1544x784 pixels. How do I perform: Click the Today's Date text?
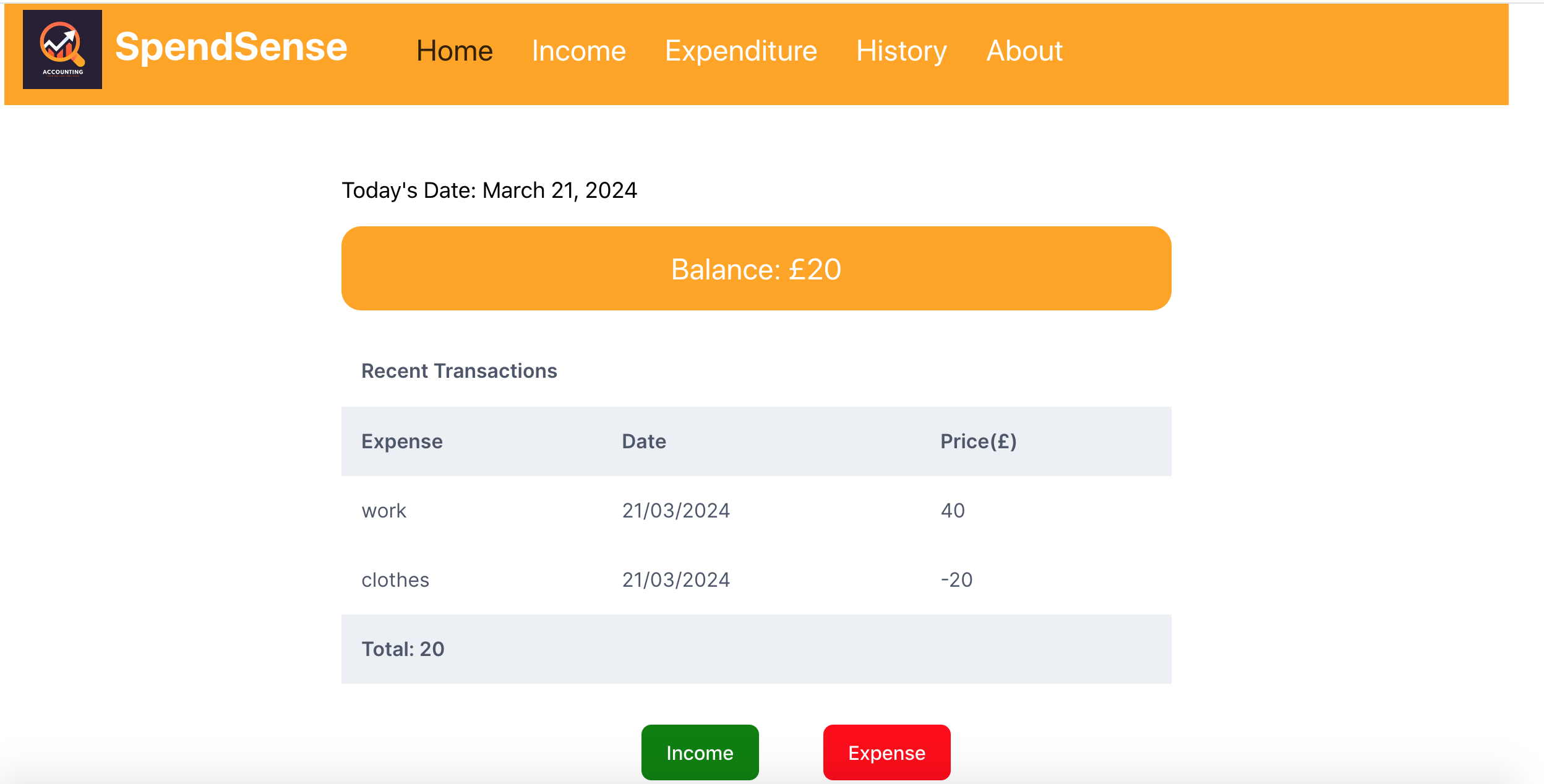(489, 190)
